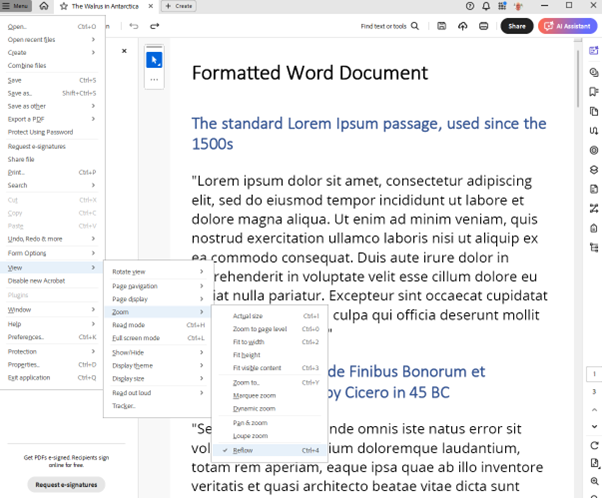The width and height of the screenshot is (602, 498).
Task: Open the notifications bell
Action: click(486, 6)
